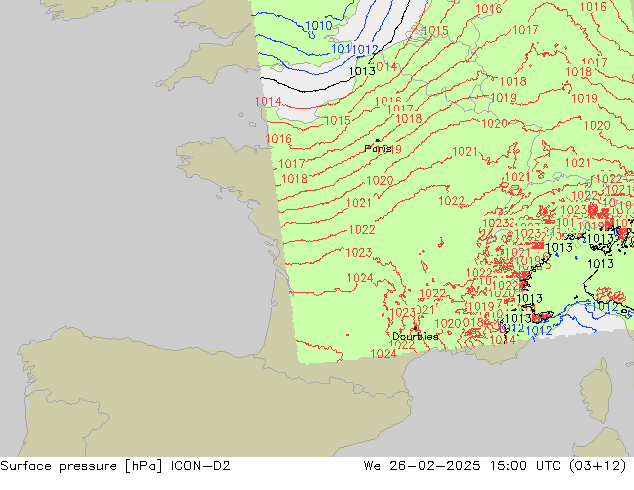The image size is (634, 490).
Task: Click the blue 1010 isobar label
Action: tap(319, 26)
